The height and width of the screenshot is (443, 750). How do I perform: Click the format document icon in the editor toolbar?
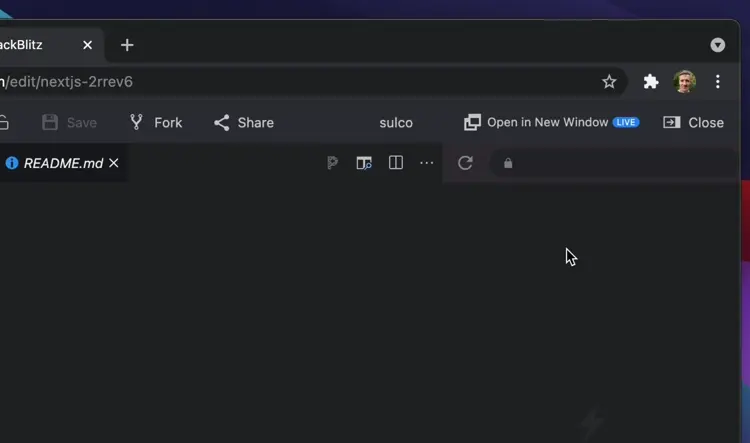point(332,163)
